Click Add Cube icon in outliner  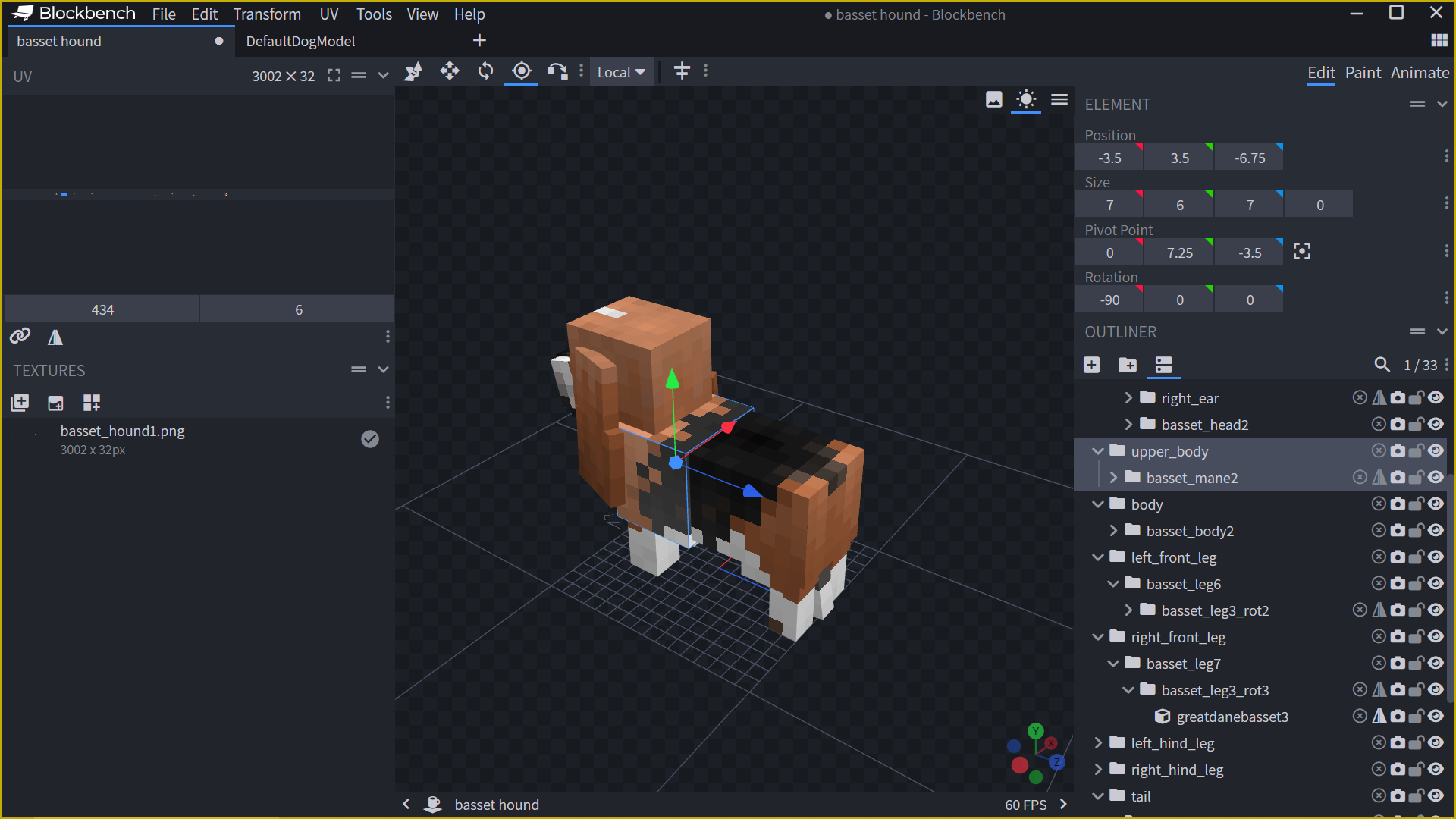click(1092, 365)
